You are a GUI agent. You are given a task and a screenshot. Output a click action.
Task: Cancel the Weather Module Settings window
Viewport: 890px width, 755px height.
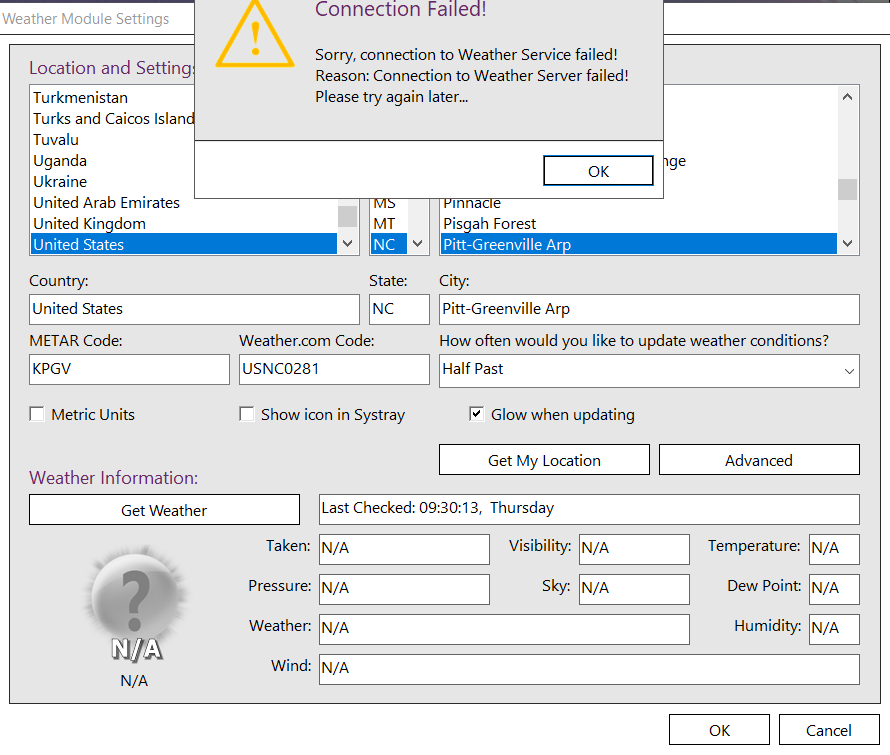point(828,730)
